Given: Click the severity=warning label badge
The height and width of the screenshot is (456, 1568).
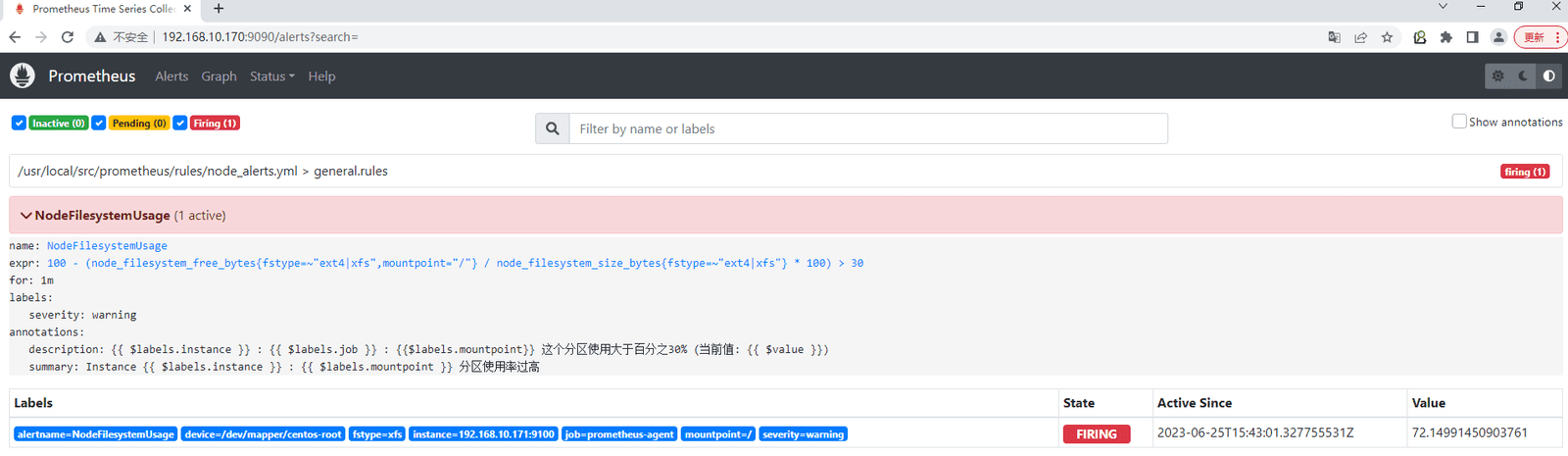Looking at the screenshot, I should [x=803, y=433].
